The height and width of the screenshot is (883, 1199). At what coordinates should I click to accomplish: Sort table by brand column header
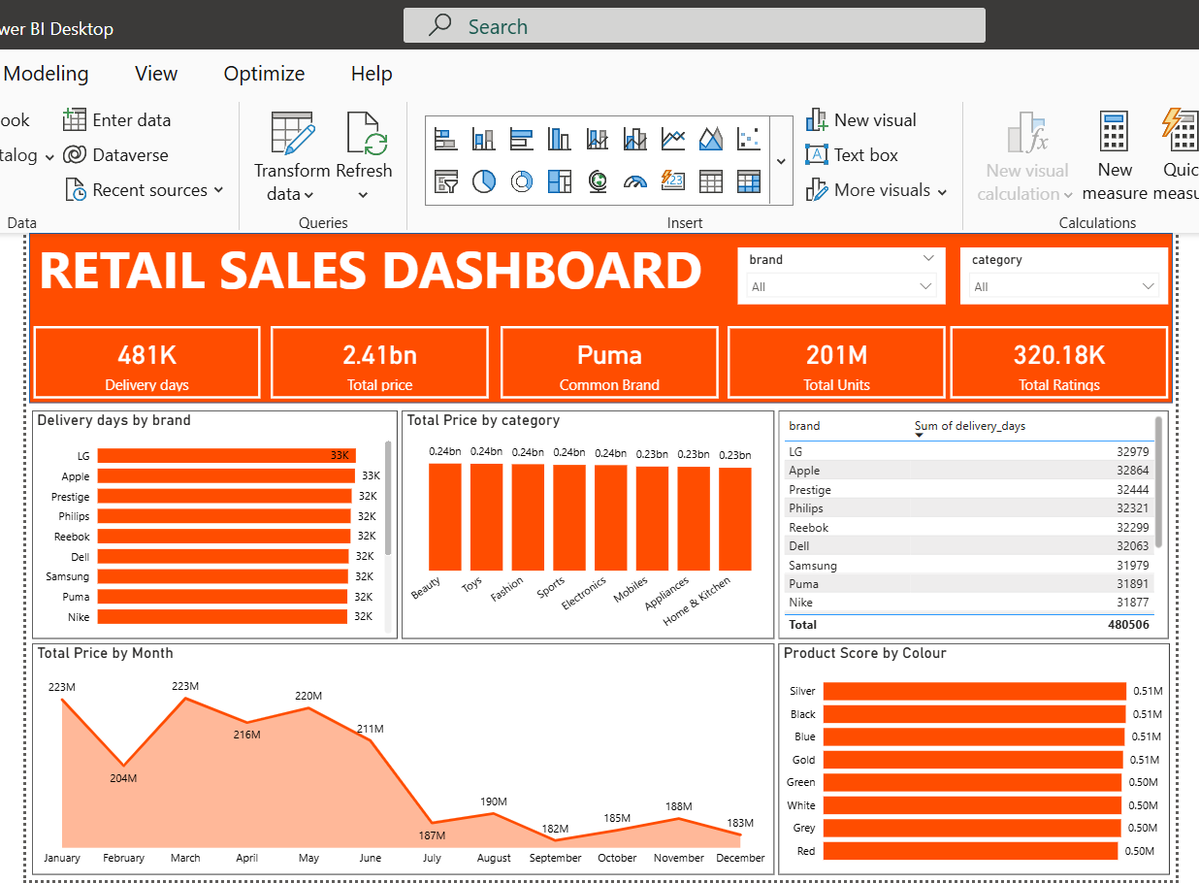(804, 426)
